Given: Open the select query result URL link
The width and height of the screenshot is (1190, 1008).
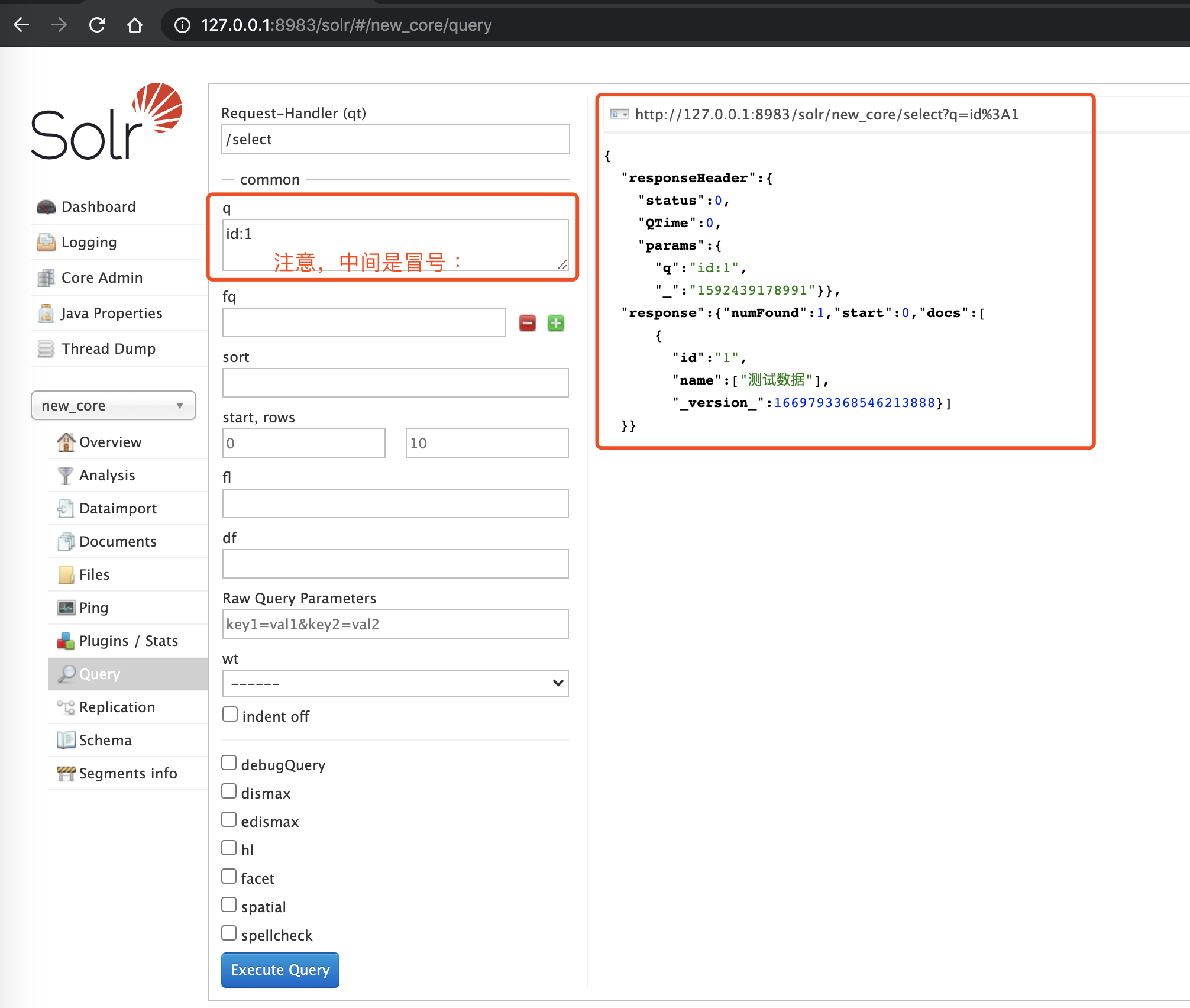Looking at the screenshot, I should (826, 115).
